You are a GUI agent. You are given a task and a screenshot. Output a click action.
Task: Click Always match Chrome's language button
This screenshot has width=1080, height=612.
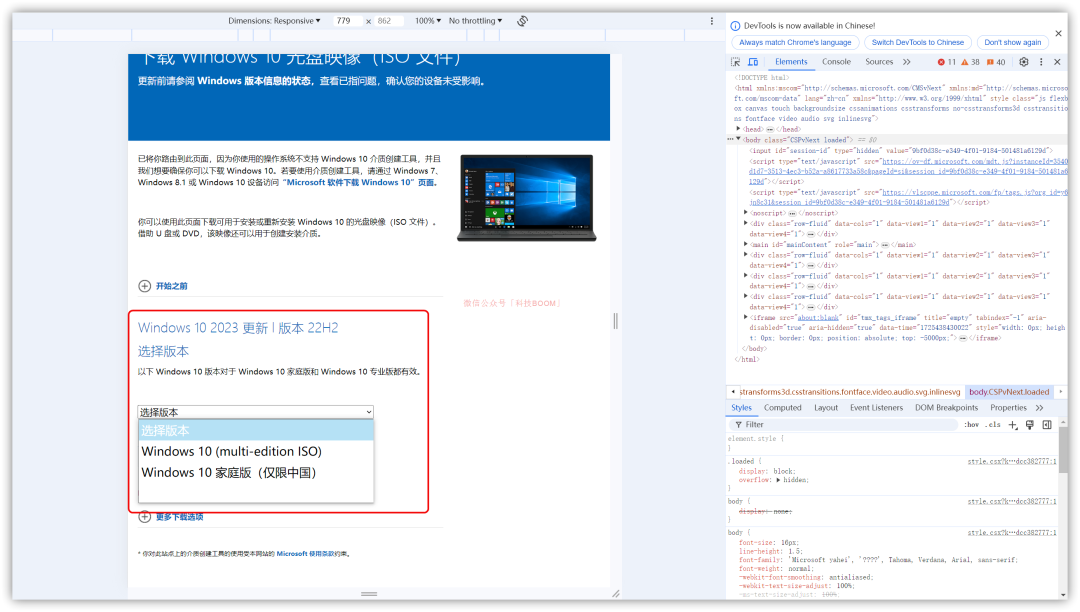[795, 43]
